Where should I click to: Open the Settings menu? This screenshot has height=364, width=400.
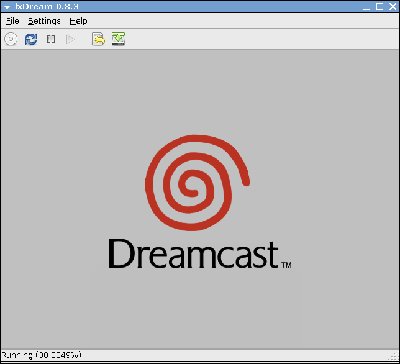[x=44, y=21]
